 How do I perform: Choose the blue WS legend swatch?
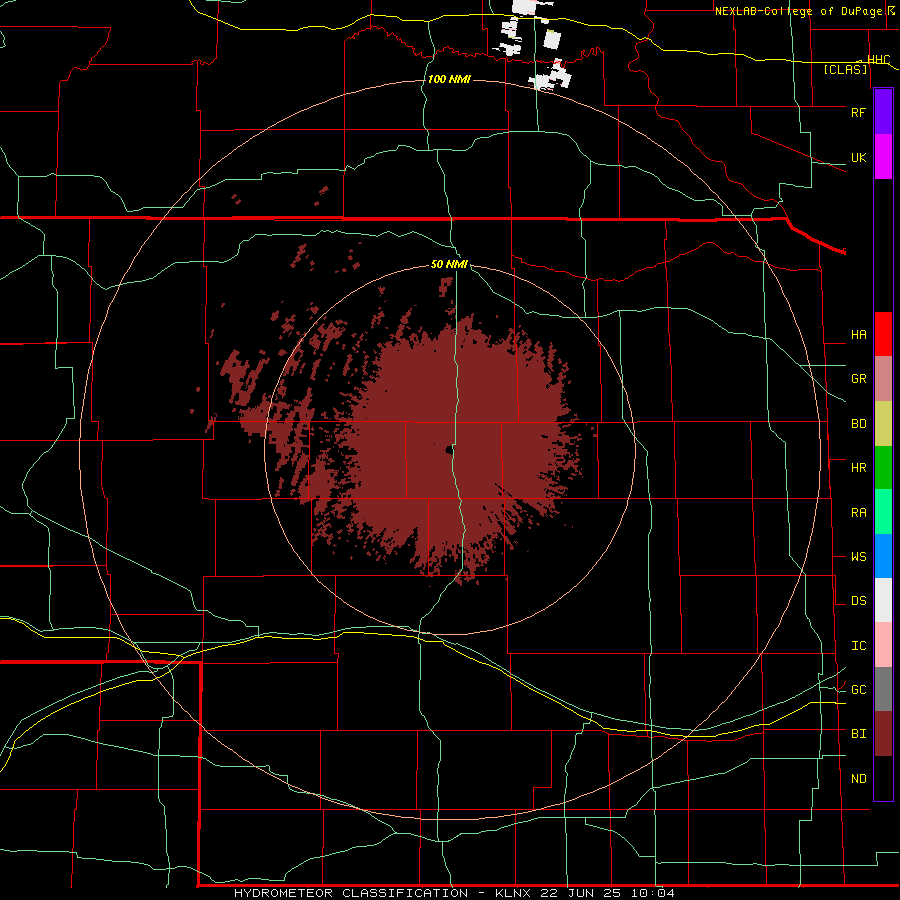[x=883, y=556]
